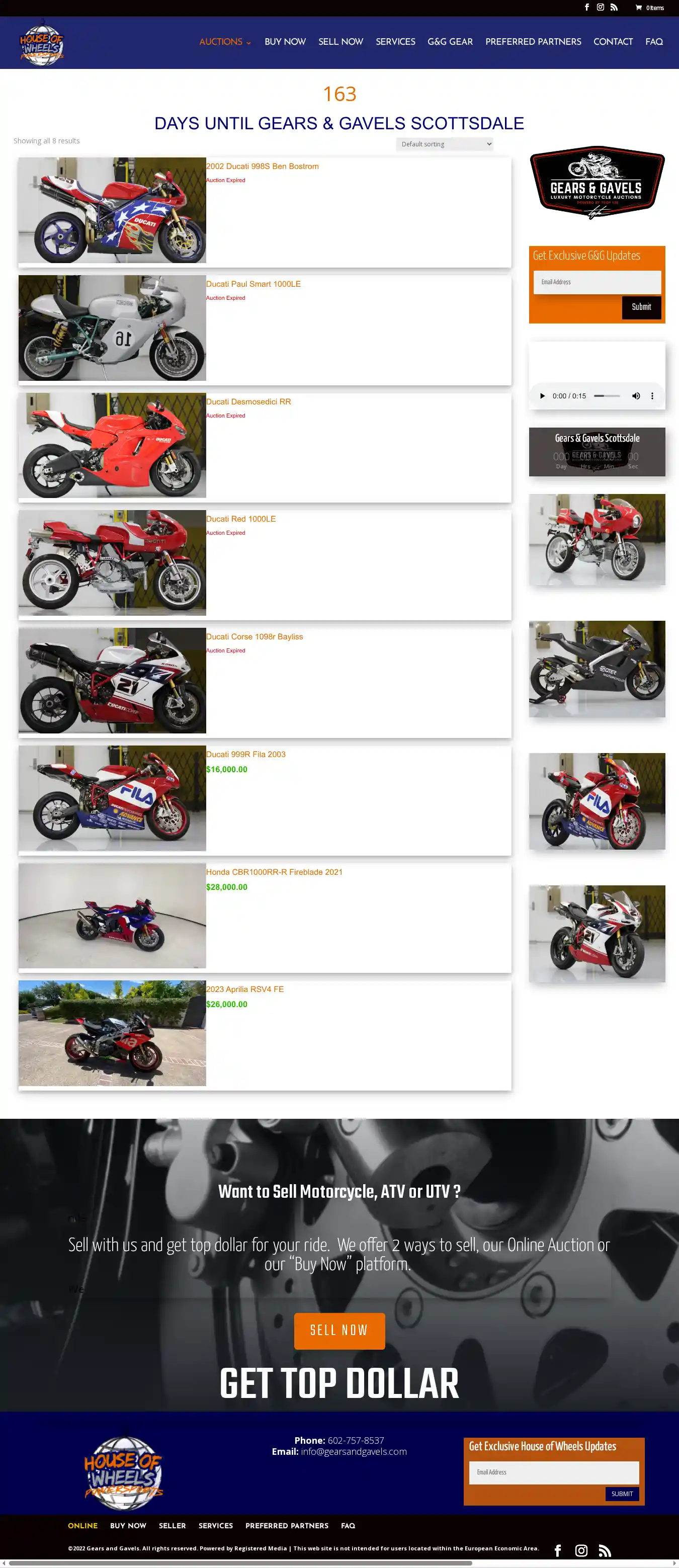Open the Default sorting dropdown

pos(444,144)
